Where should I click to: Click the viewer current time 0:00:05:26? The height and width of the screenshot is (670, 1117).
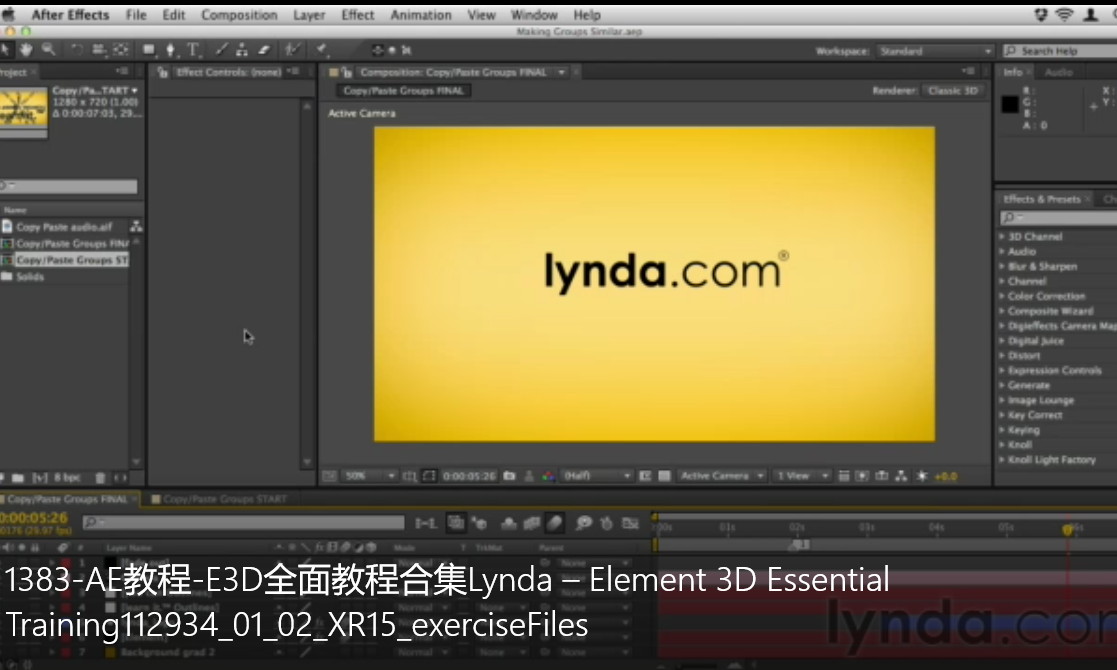click(x=469, y=476)
